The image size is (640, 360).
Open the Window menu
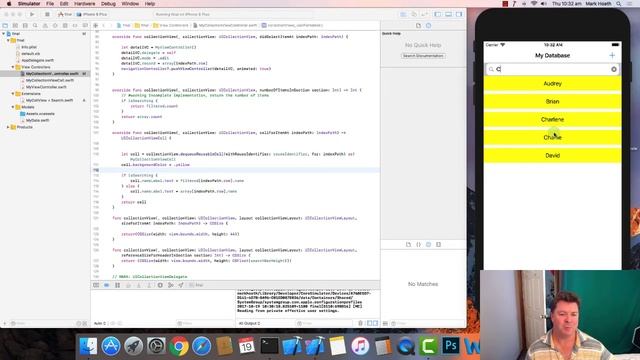130,4
